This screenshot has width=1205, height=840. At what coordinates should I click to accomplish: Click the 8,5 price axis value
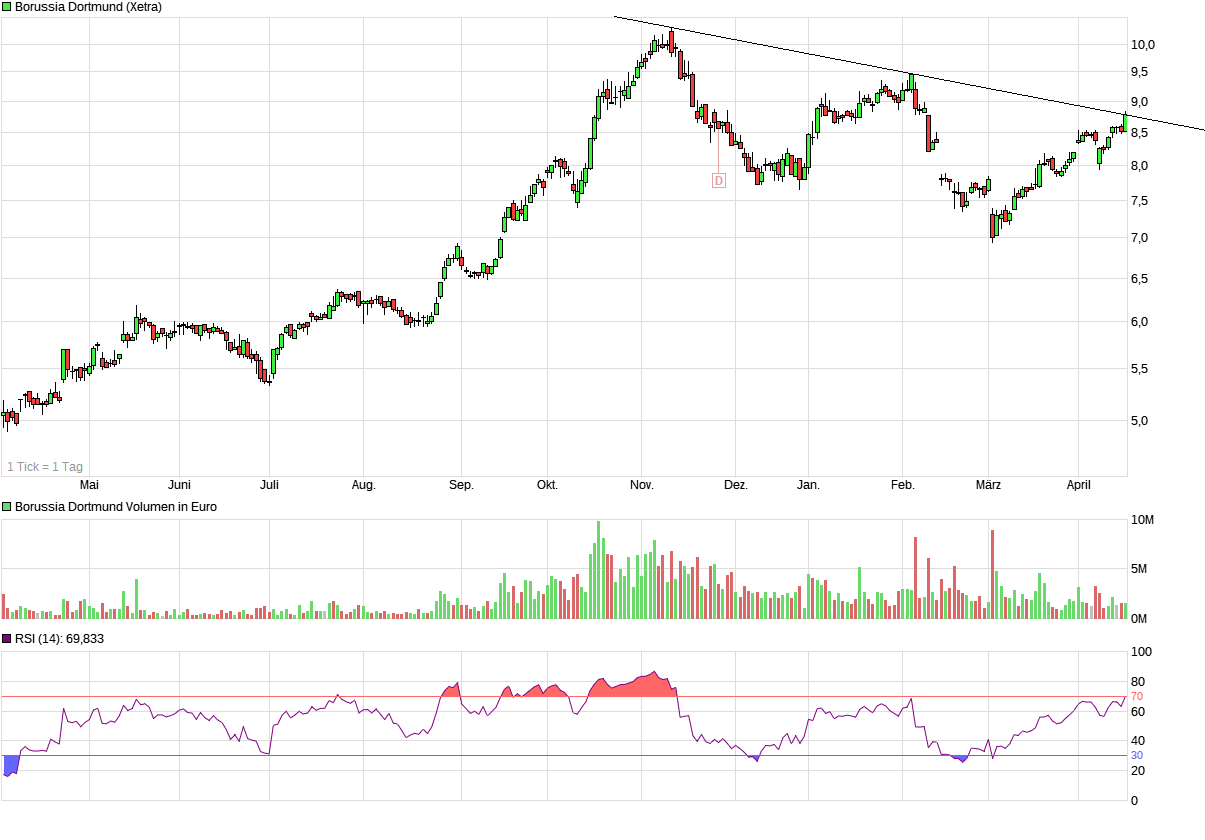pyautogui.click(x=1140, y=133)
